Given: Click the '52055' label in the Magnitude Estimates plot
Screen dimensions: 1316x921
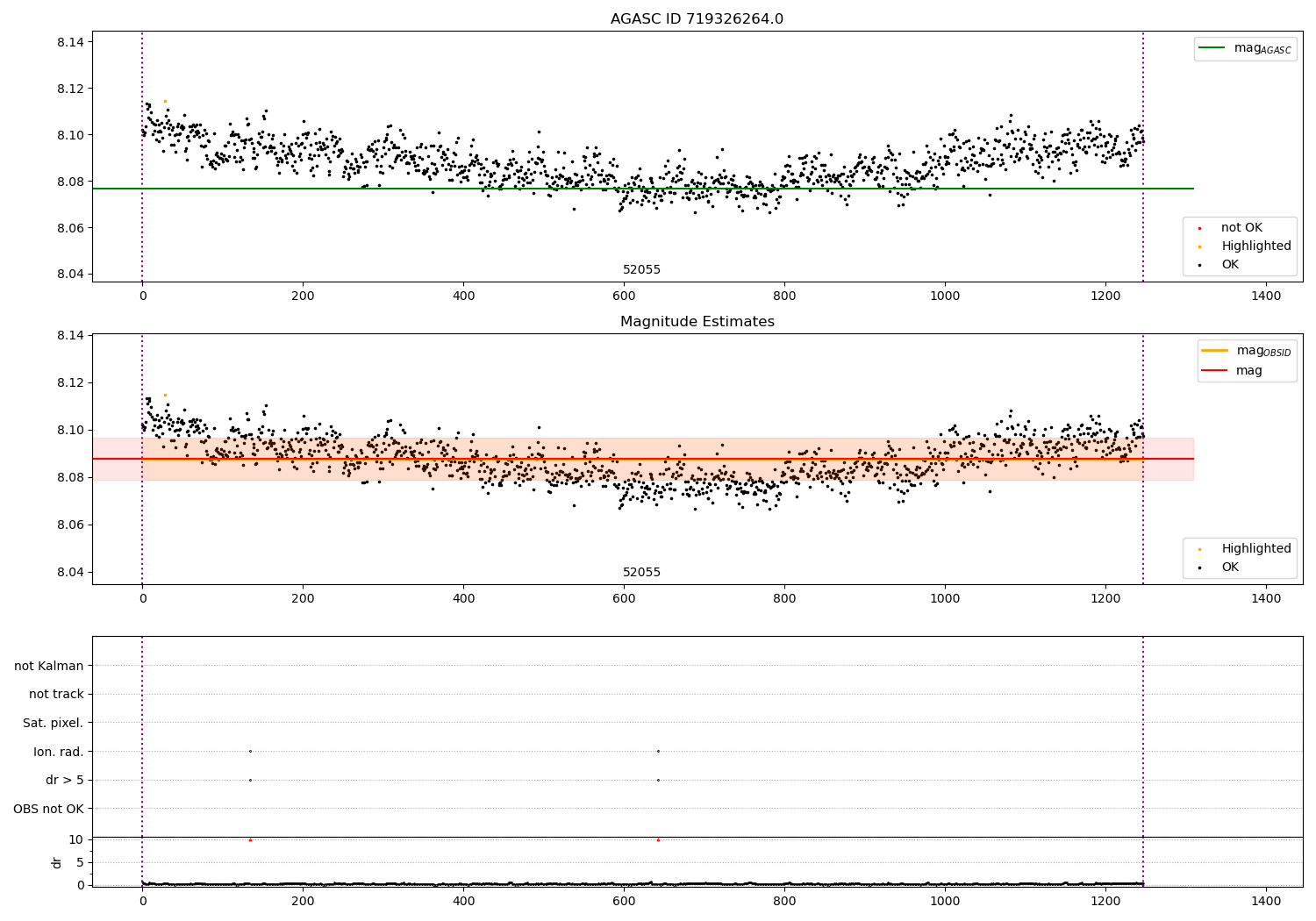Looking at the screenshot, I should pyautogui.click(x=641, y=573).
